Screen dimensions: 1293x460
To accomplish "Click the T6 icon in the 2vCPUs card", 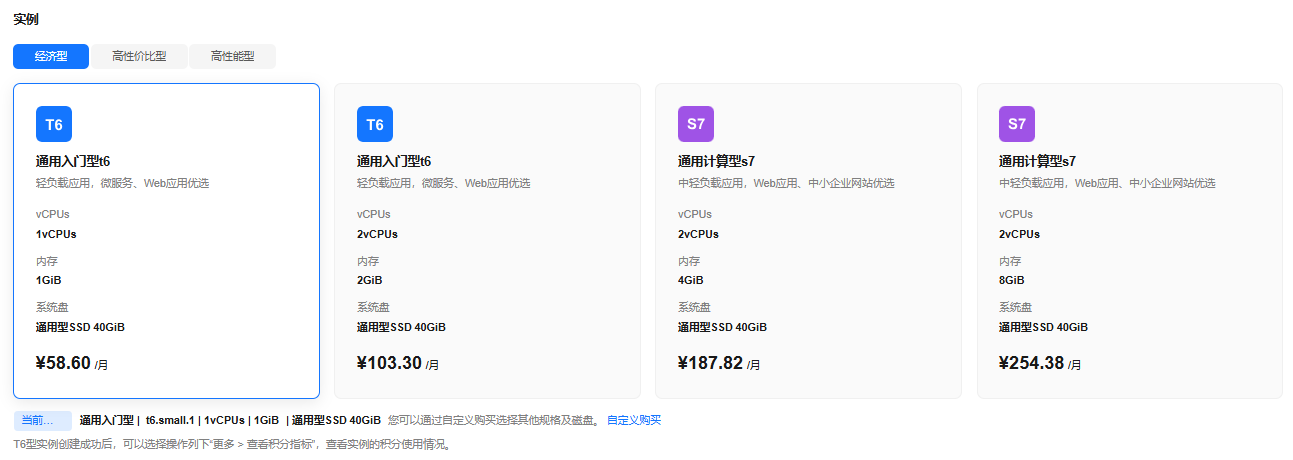I will (x=375, y=124).
